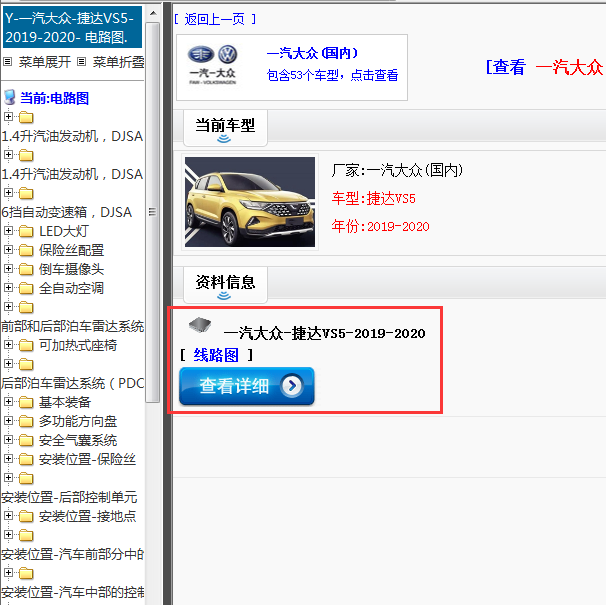Screen dimensions: 606x605
Task: Select 后部泊车雷达系统（PDC tree item
Action: pos(73,383)
